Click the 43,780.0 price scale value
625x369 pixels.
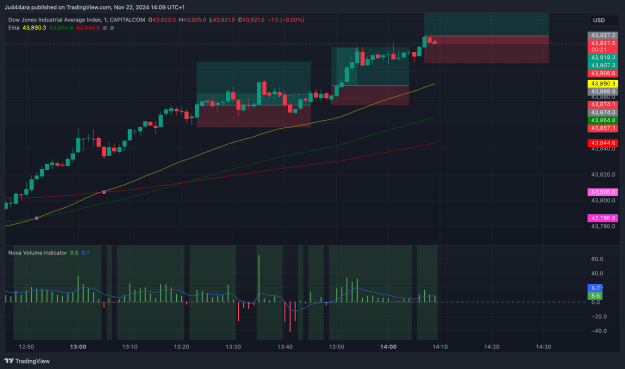[603, 226]
